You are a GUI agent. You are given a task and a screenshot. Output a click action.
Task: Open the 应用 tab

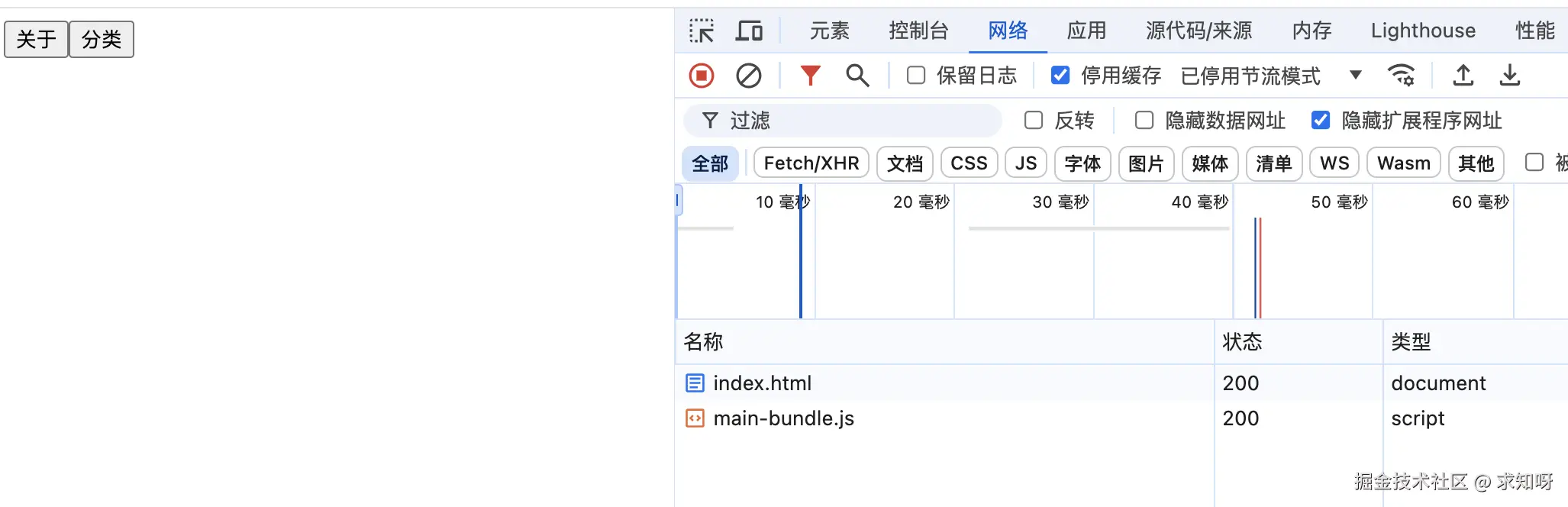pyautogui.click(x=1086, y=31)
